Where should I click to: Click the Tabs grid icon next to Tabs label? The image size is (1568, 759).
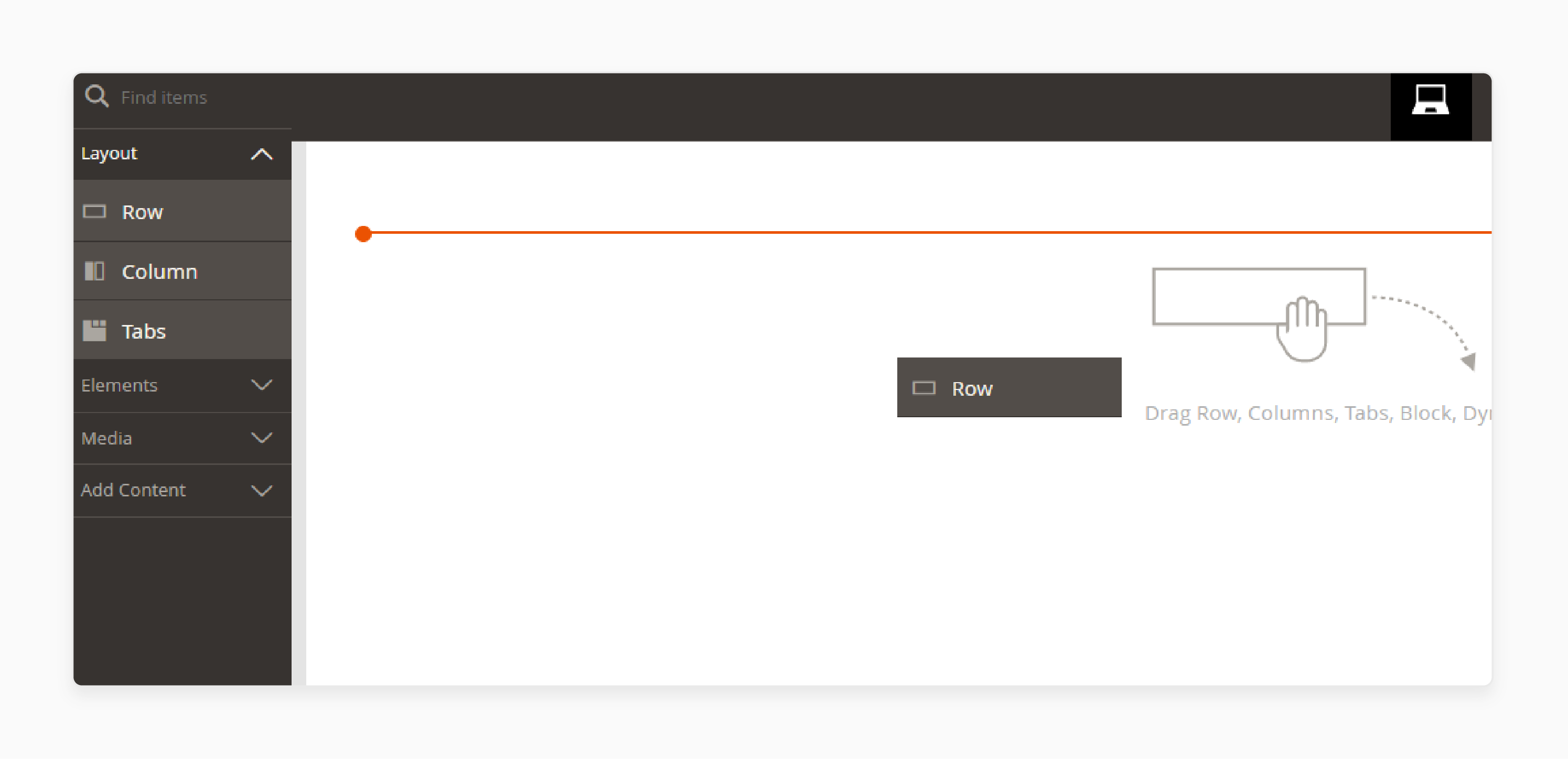pos(98,332)
